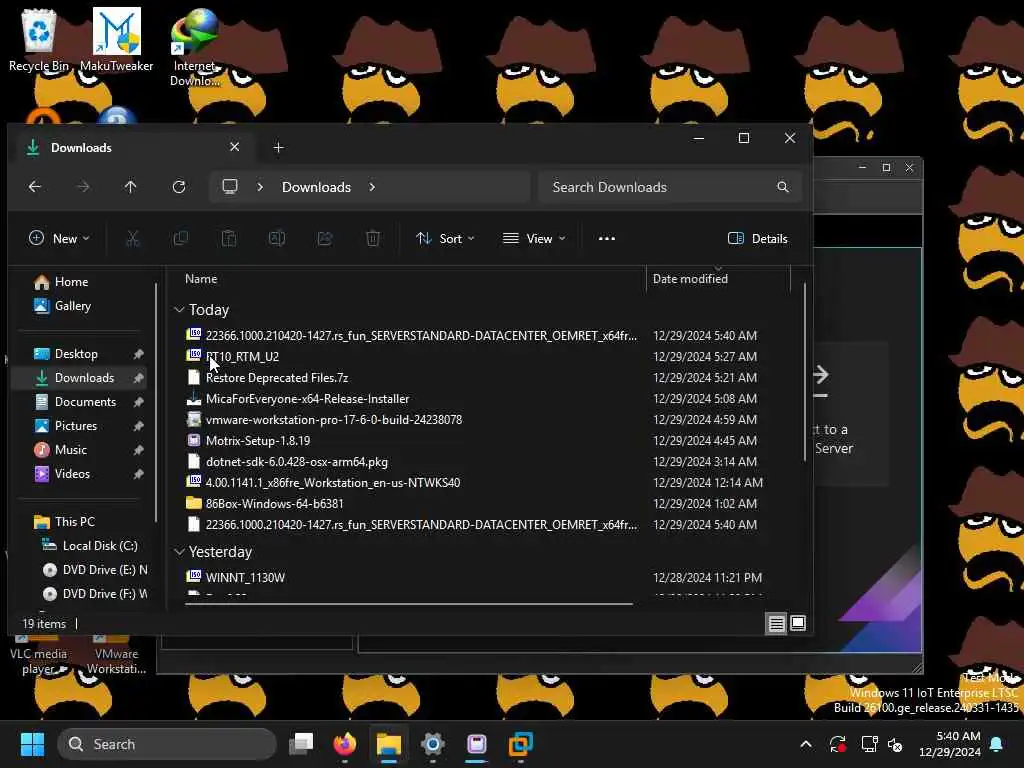Select dotnet-sdk-6.0.428-osx-arm64.pkg file

(x=296, y=462)
